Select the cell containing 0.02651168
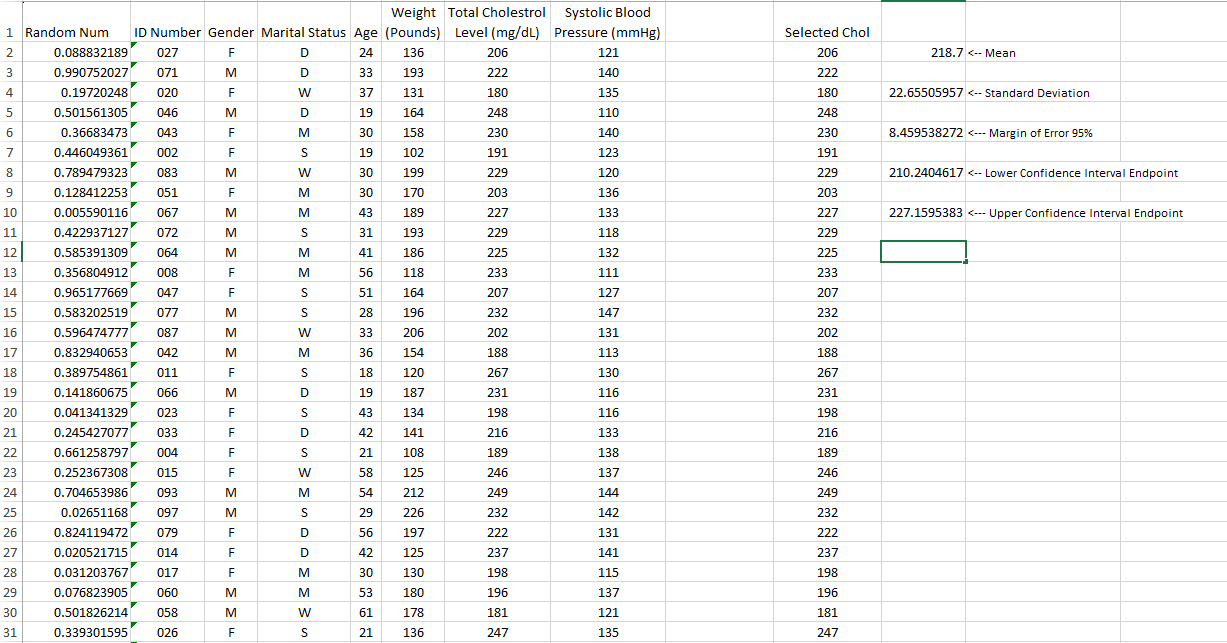The height and width of the screenshot is (643, 1227). pyautogui.click(x=75, y=512)
